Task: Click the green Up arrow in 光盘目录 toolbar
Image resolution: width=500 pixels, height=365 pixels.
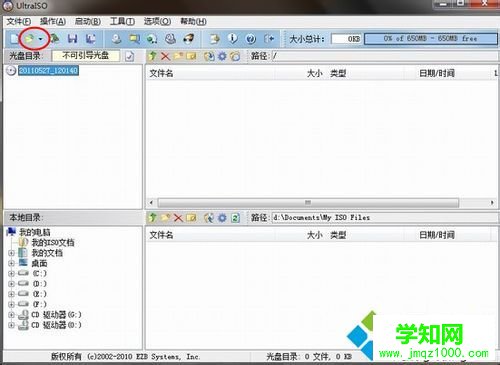Action: [x=152, y=56]
